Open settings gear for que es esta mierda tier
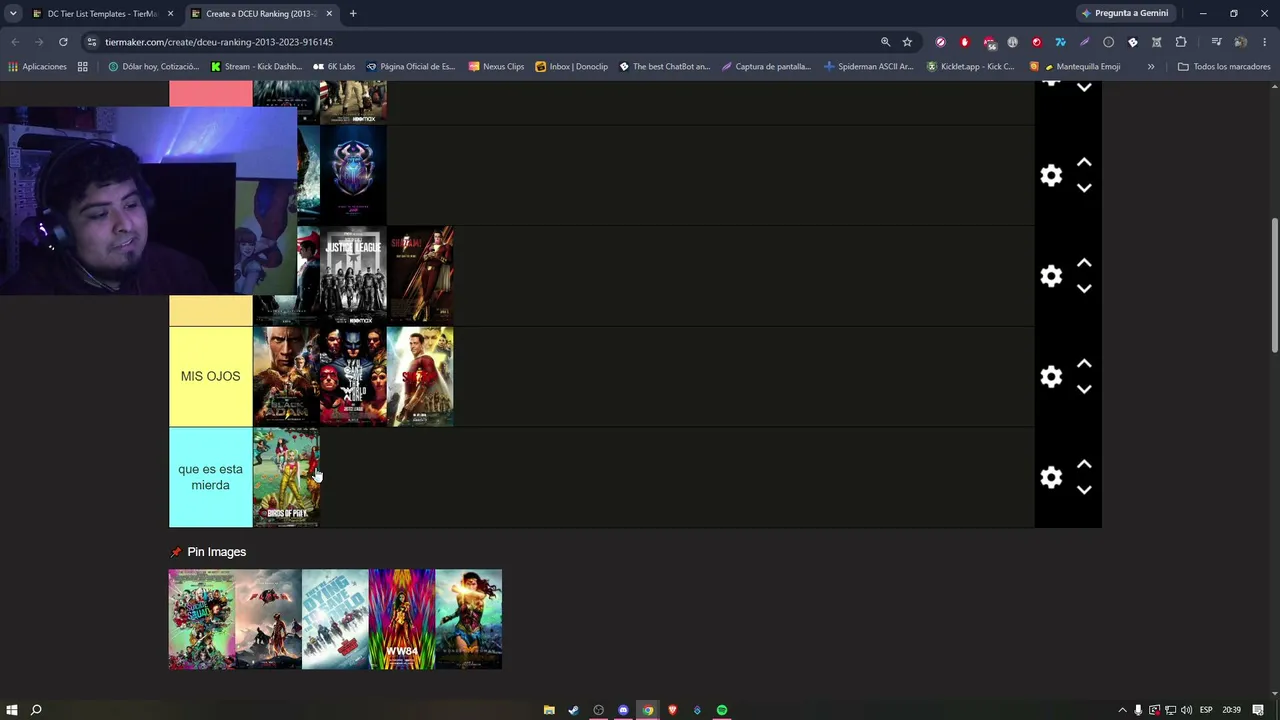The image size is (1280, 720). click(1051, 477)
